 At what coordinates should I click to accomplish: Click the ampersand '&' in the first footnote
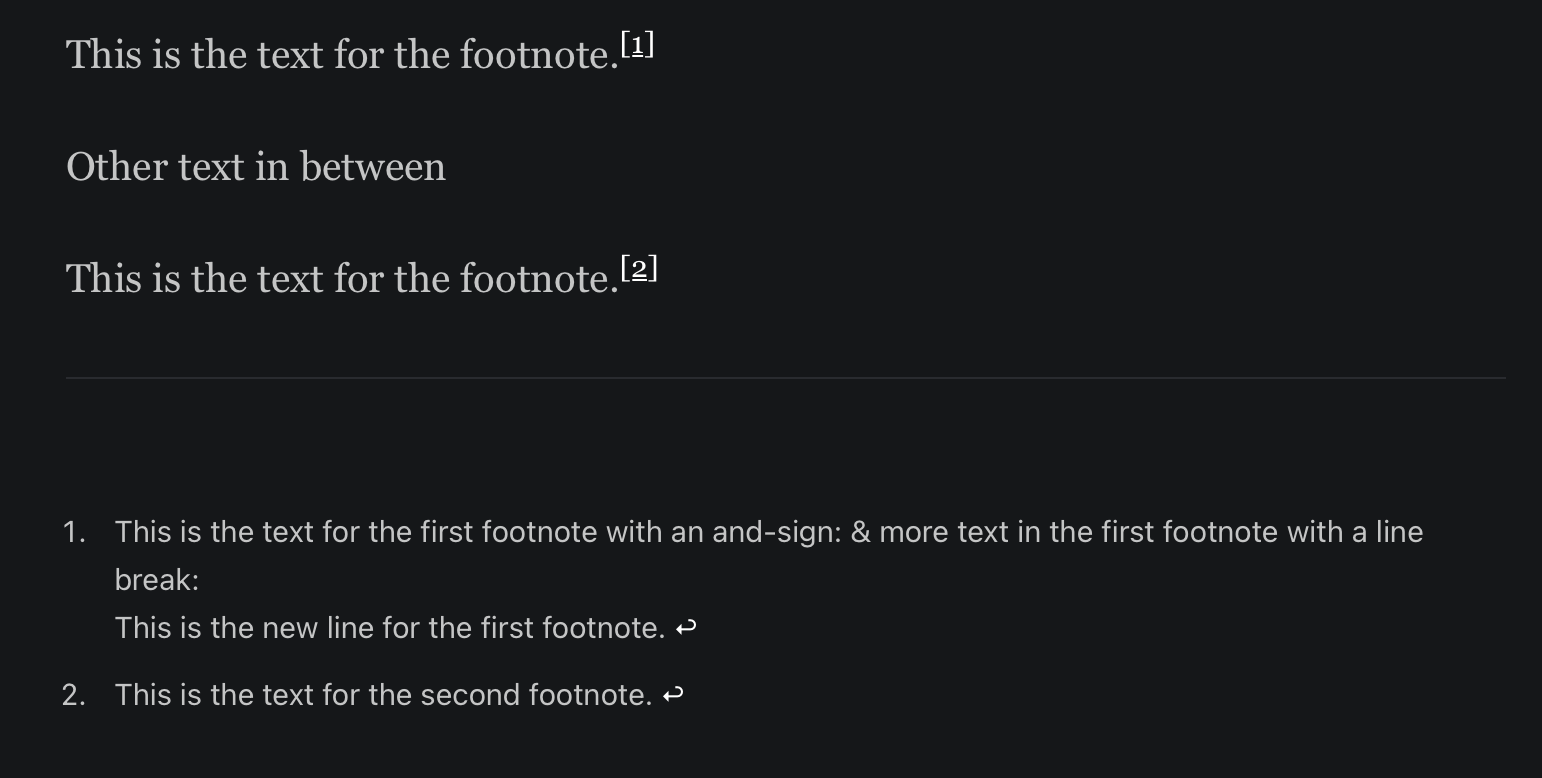click(x=860, y=532)
